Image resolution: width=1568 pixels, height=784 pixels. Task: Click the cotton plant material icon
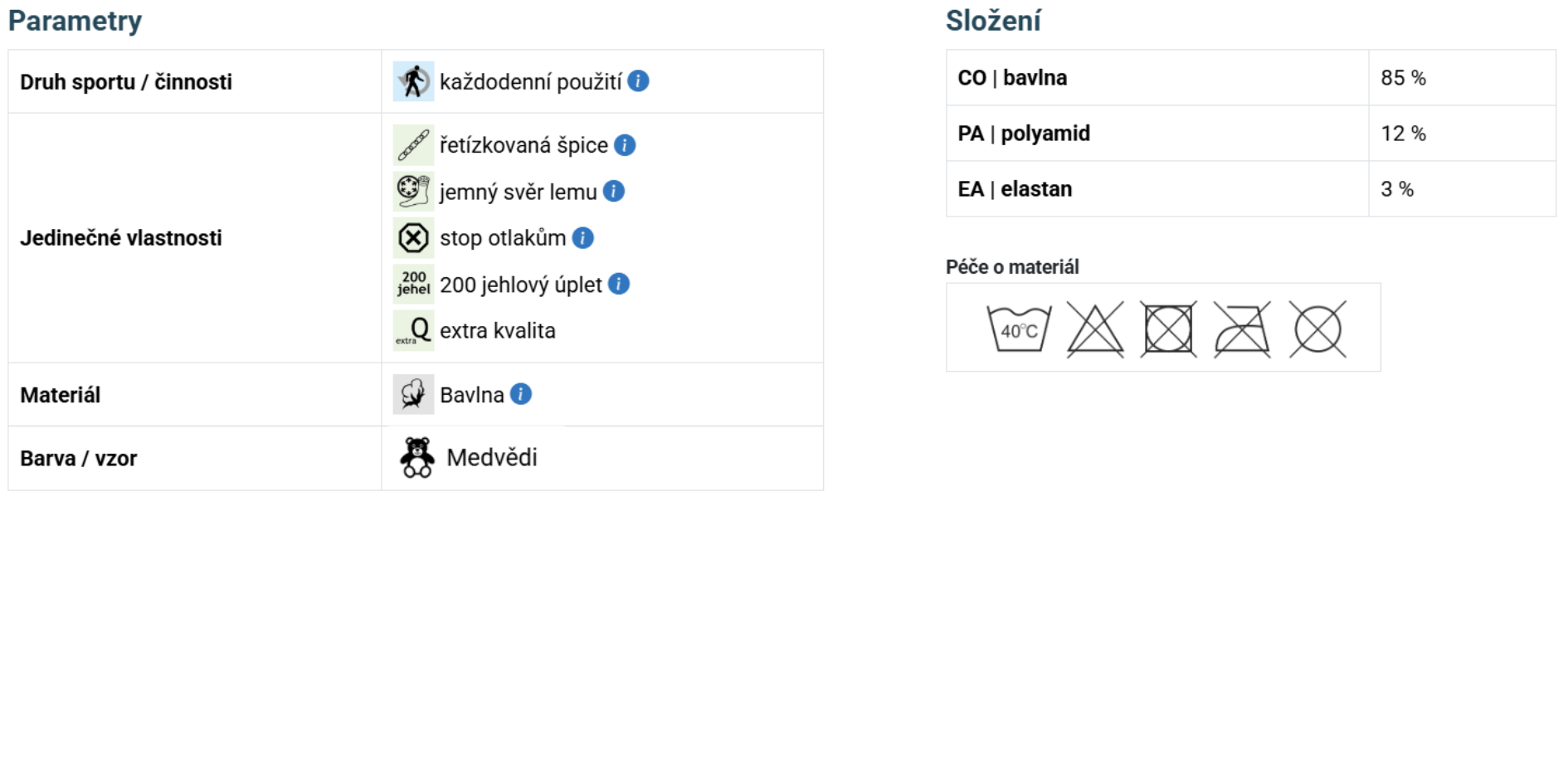[413, 394]
